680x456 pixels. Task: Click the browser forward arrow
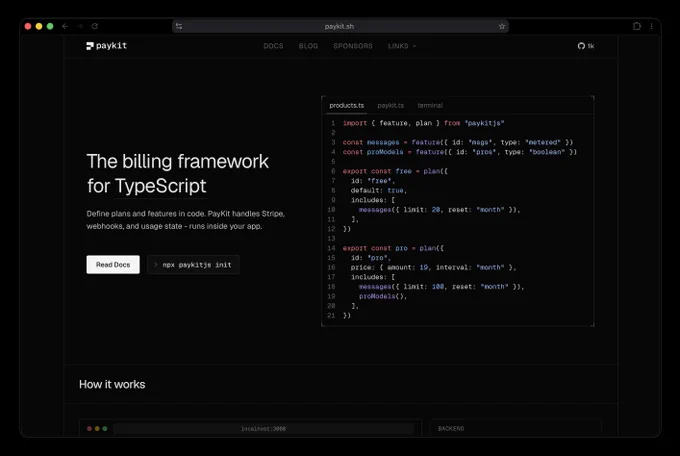pos(80,26)
